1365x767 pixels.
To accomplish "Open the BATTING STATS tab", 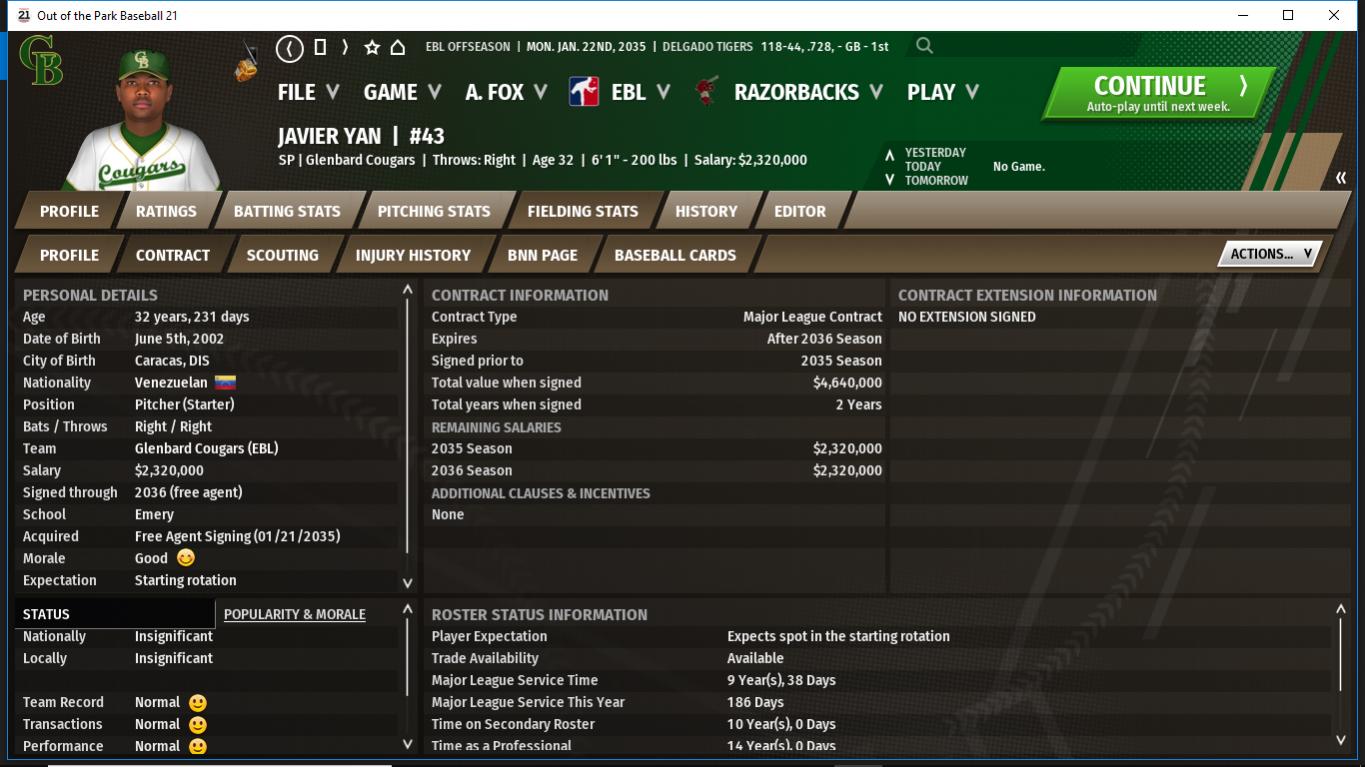I will (287, 211).
